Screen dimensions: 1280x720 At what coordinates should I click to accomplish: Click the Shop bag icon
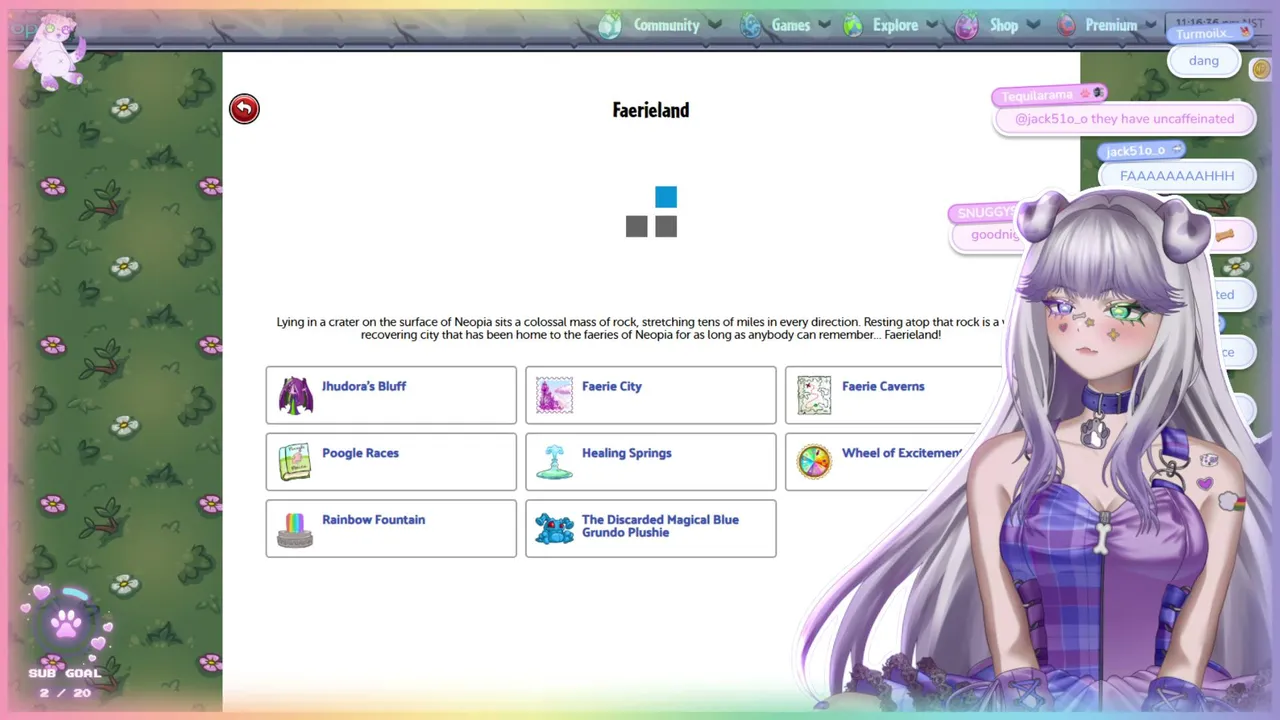[966, 25]
